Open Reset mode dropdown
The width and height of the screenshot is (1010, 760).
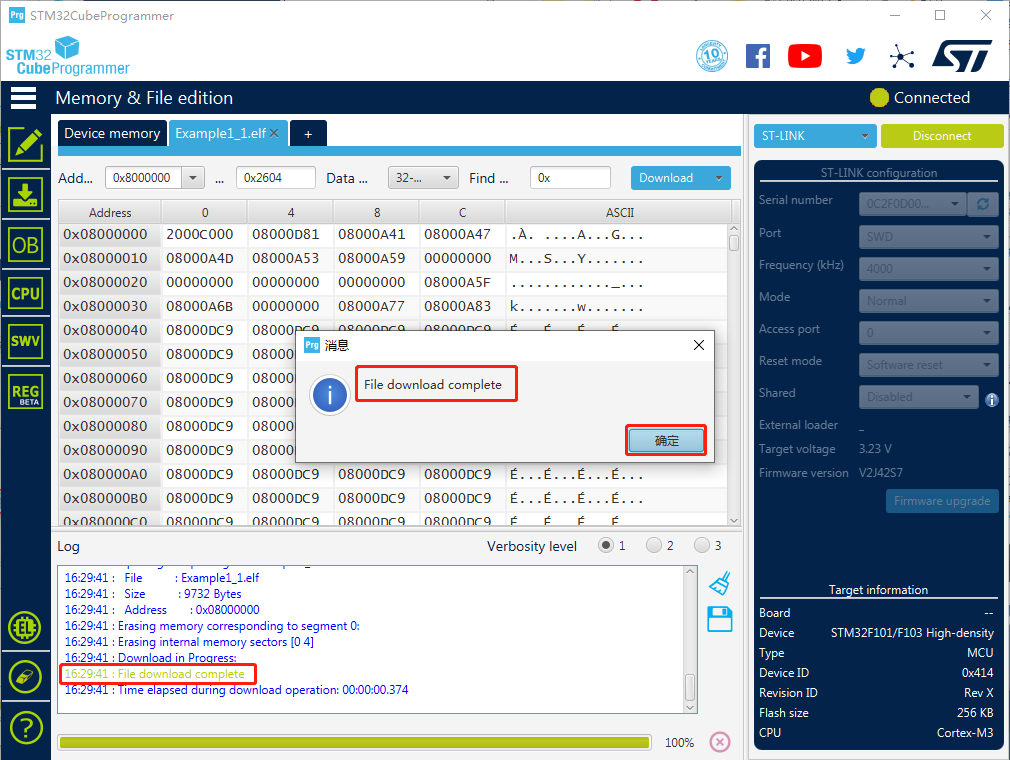[928, 365]
